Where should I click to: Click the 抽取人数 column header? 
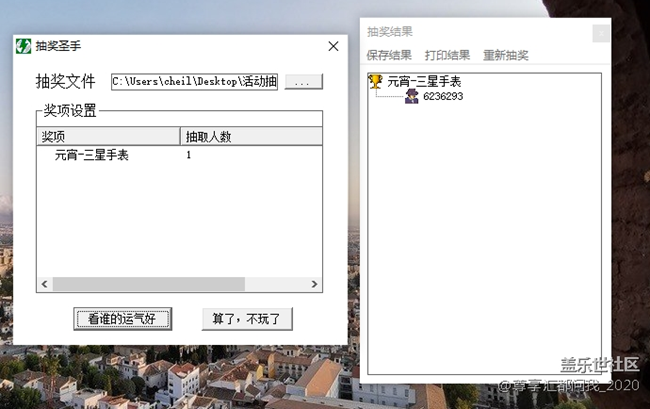coord(250,136)
